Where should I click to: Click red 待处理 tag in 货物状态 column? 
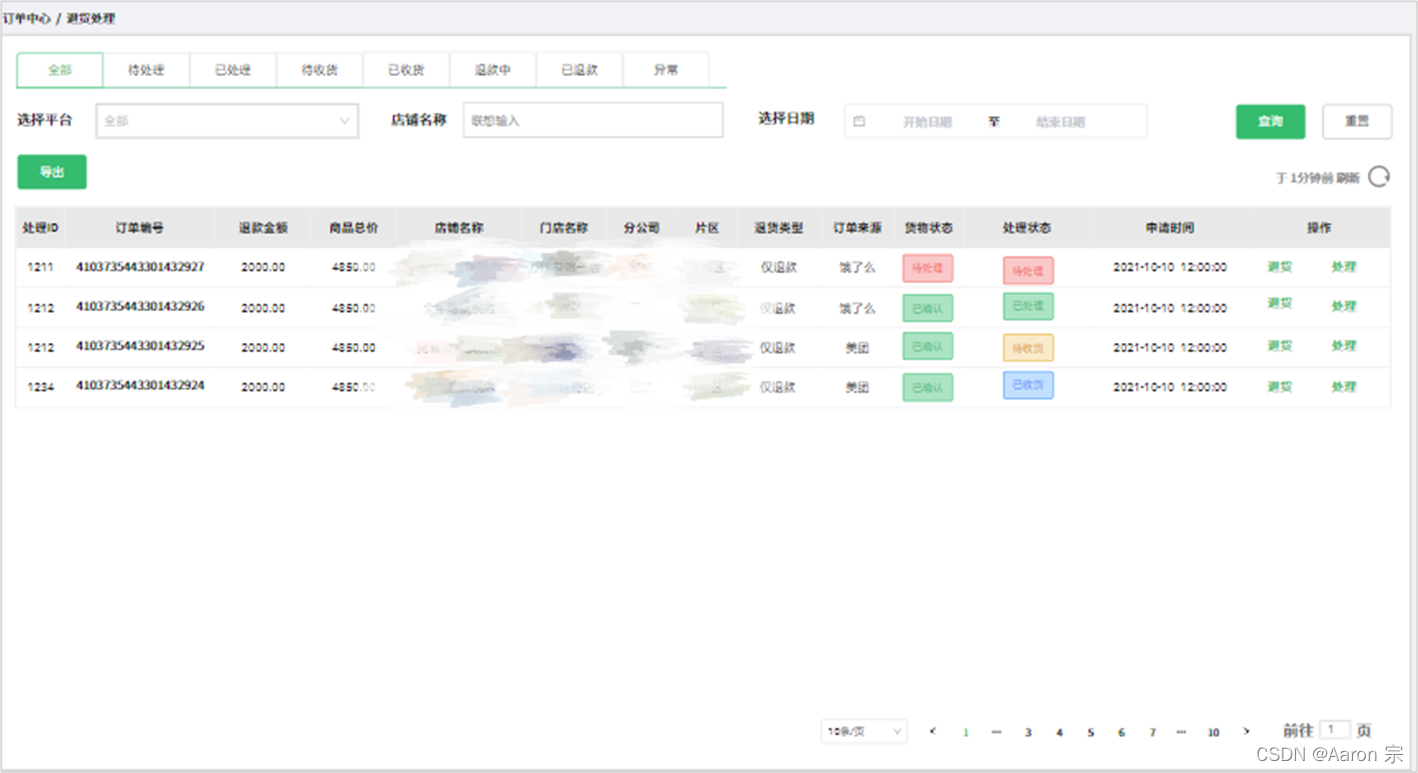click(928, 268)
